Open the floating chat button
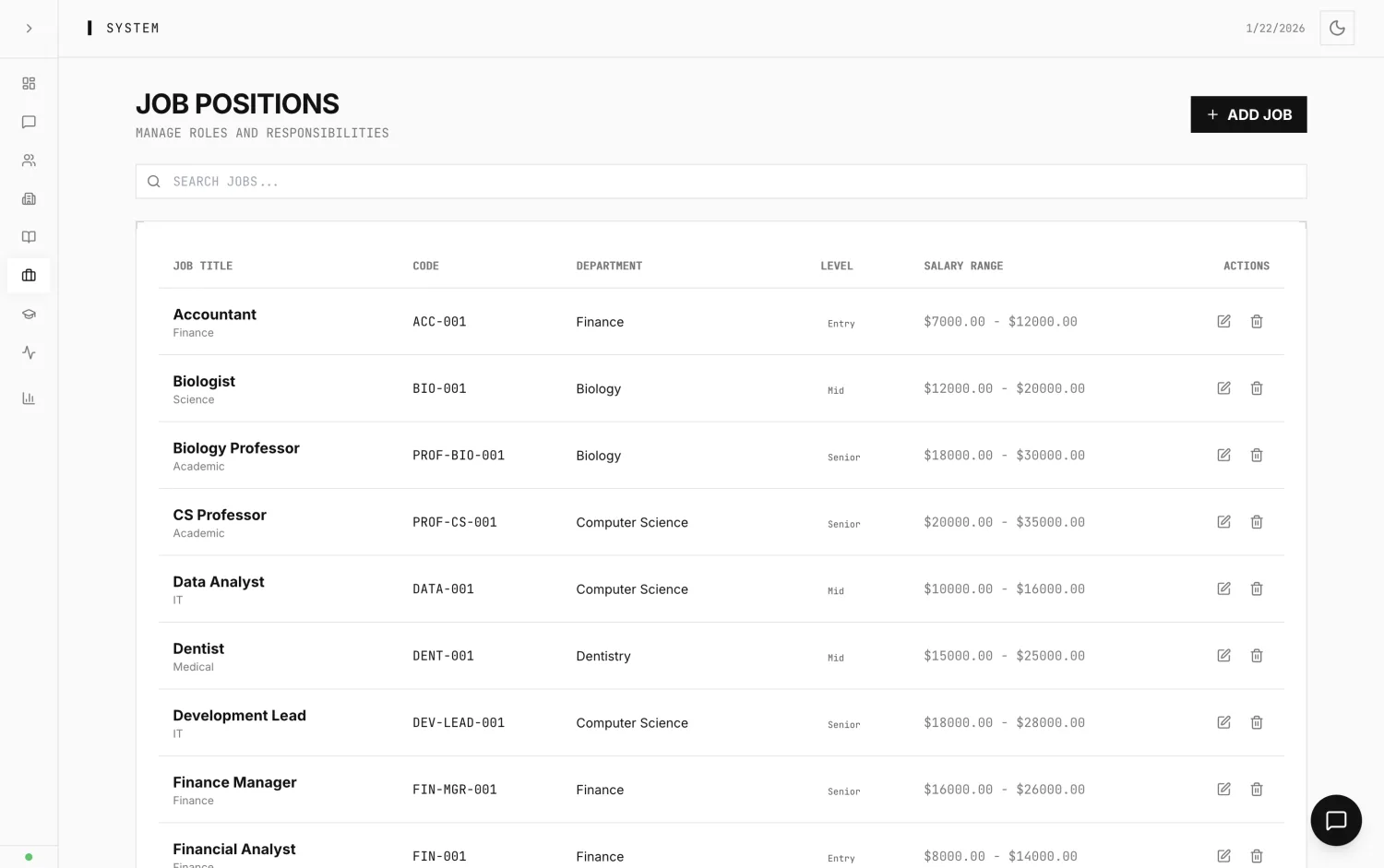The height and width of the screenshot is (868, 1384). [1336, 820]
